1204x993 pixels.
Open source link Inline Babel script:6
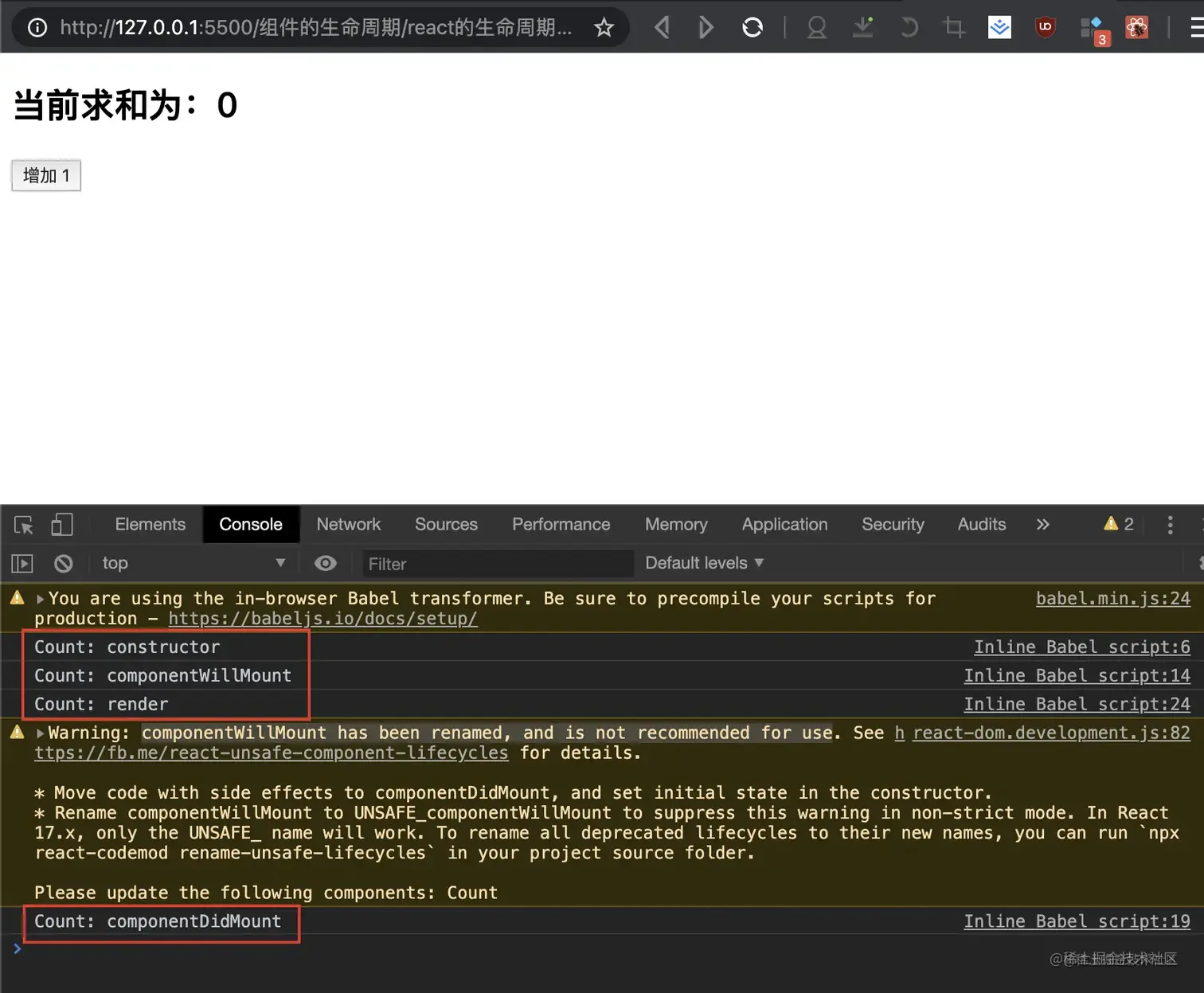1082,647
